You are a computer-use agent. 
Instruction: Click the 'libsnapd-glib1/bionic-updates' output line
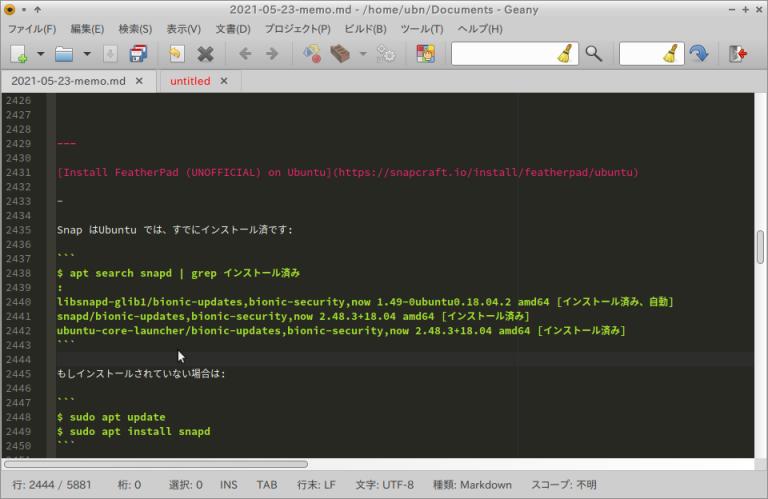pos(365,302)
